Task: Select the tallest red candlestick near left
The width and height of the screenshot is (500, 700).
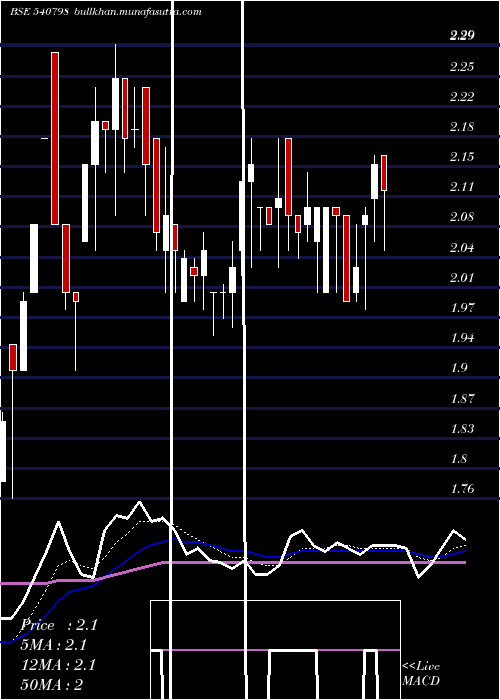Action: coord(55,138)
